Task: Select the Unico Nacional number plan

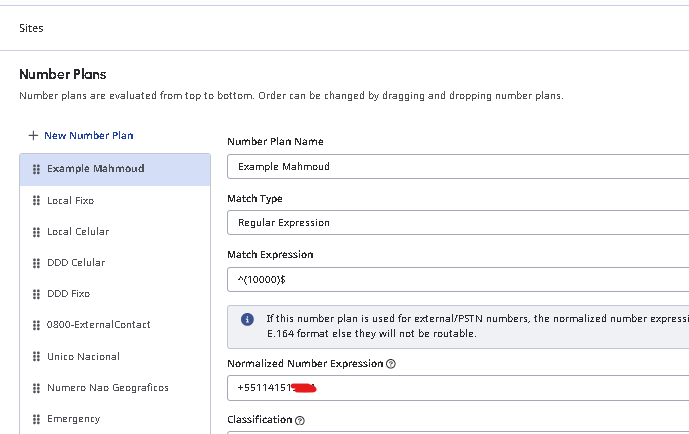Action: pos(83,357)
